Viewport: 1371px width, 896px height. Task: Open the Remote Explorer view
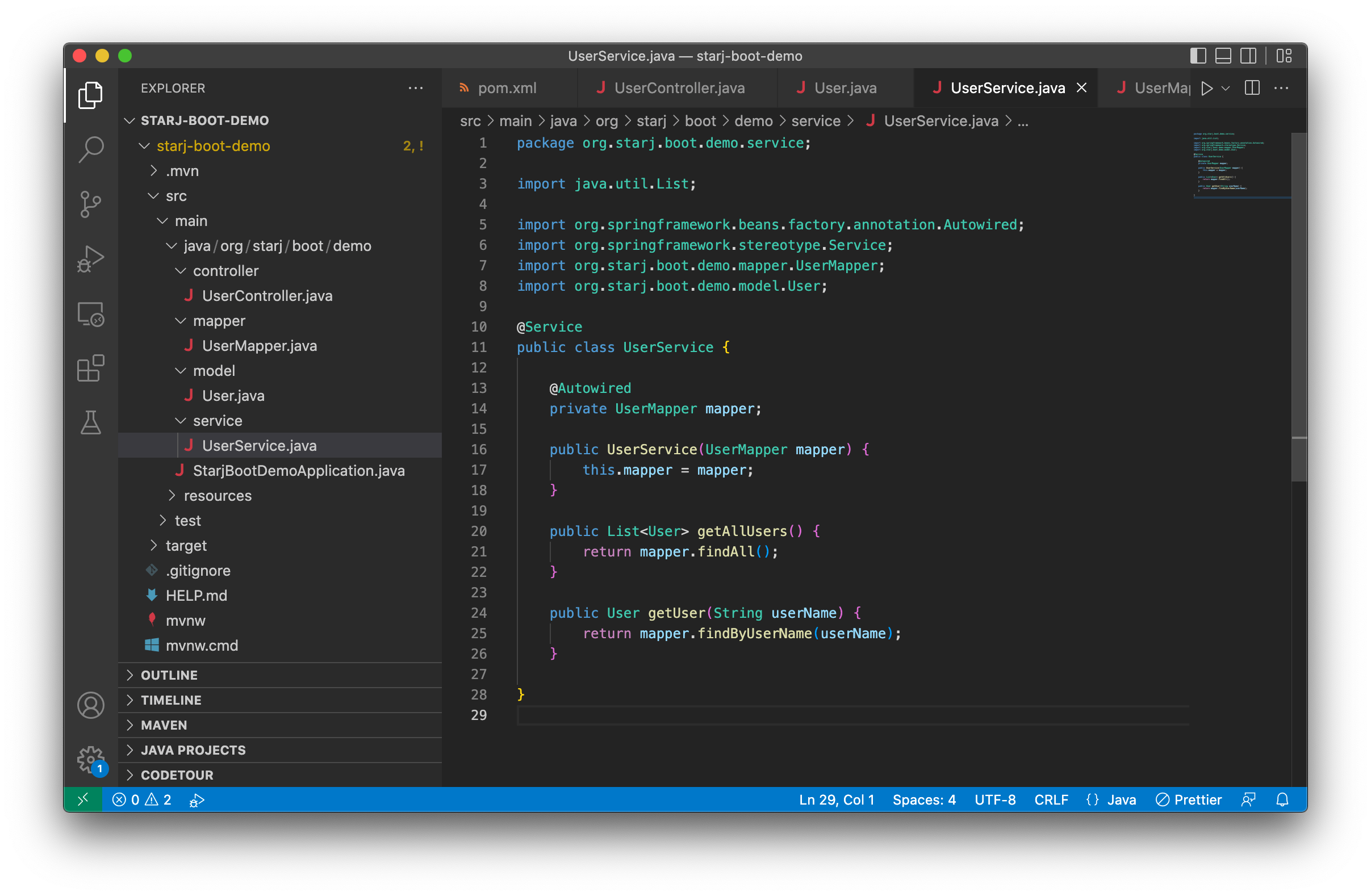point(90,315)
